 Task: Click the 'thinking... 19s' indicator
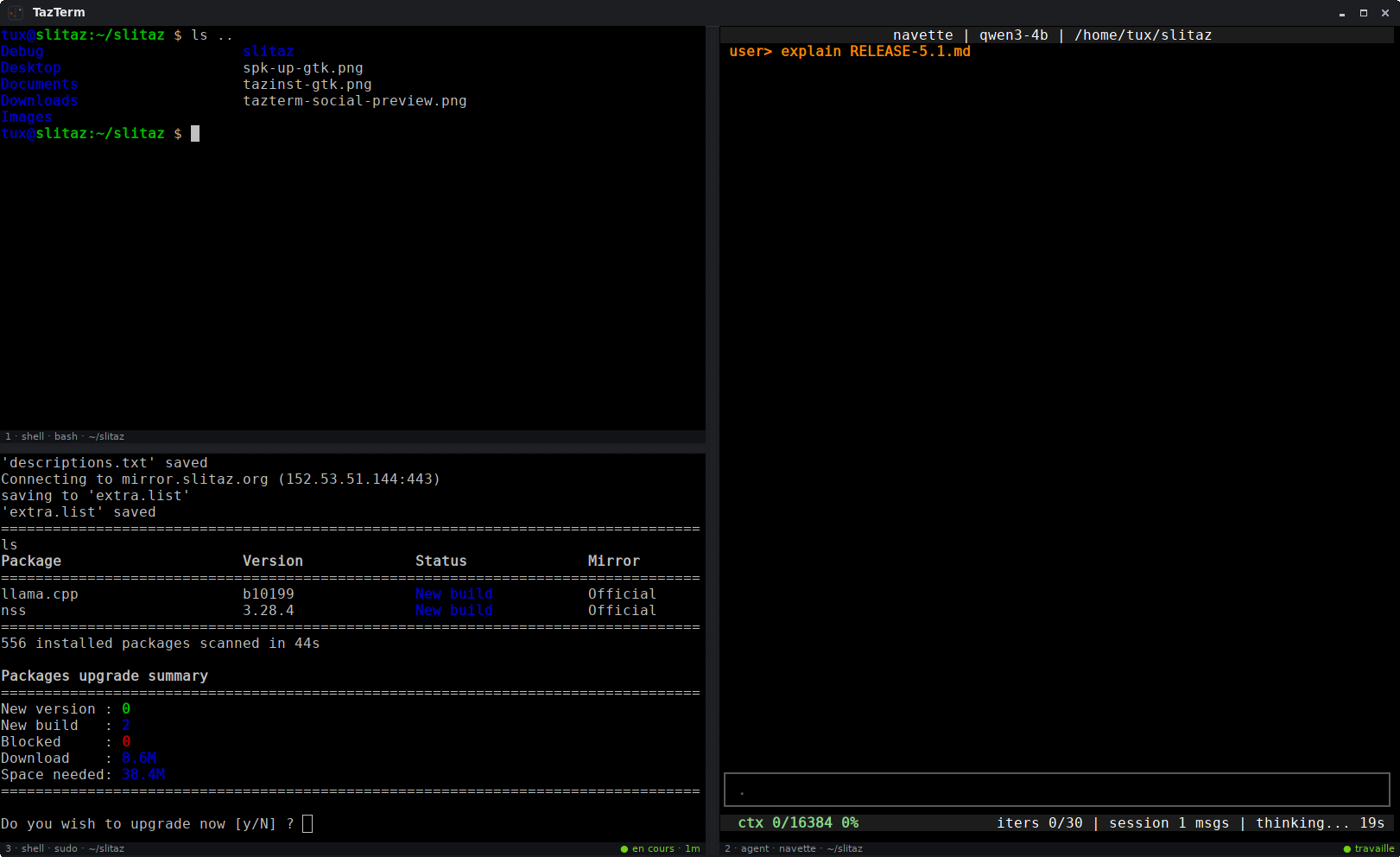pos(1321,823)
